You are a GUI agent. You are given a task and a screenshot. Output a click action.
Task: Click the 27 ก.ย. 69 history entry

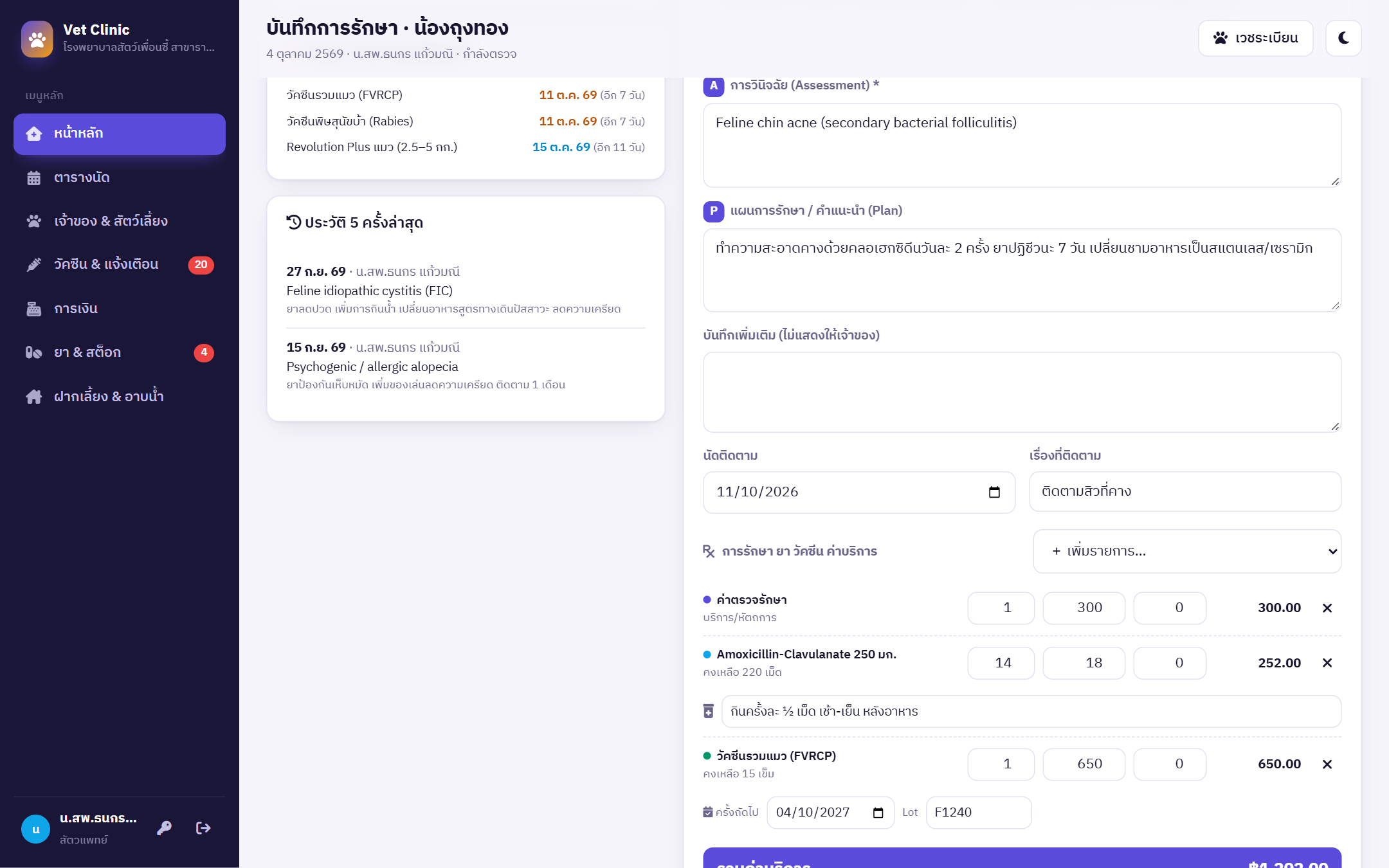pyautogui.click(x=466, y=290)
